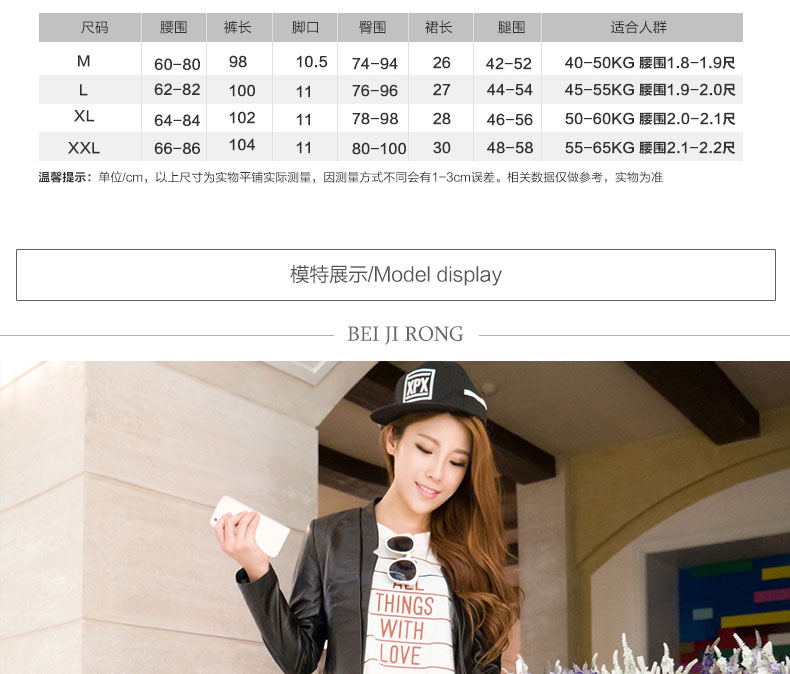The height and width of the screenshot is (674, 790).
Task: Click hip value 76-96
Action: (375, 91)
